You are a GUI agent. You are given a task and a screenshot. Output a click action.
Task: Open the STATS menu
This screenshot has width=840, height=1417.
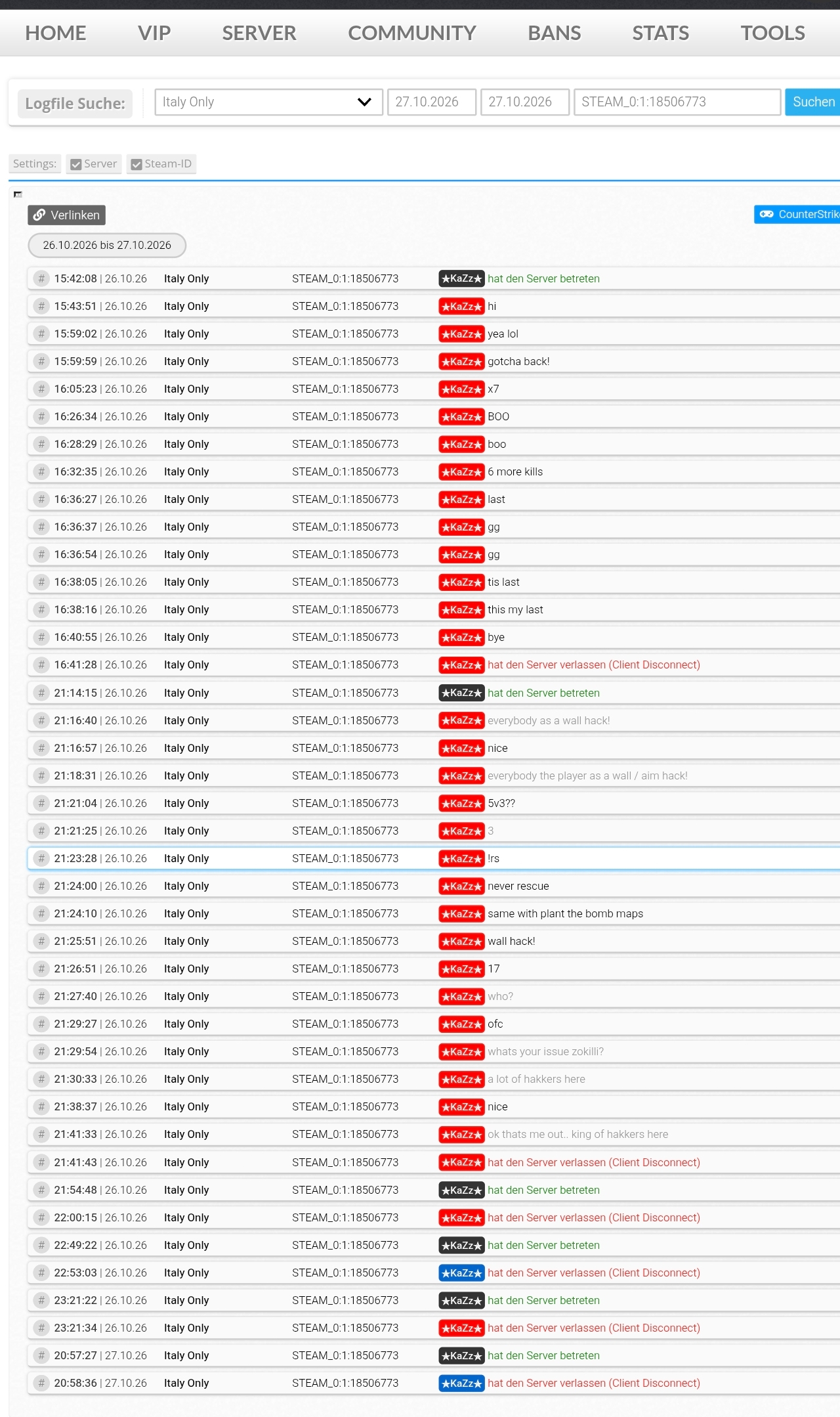(661, 33)
